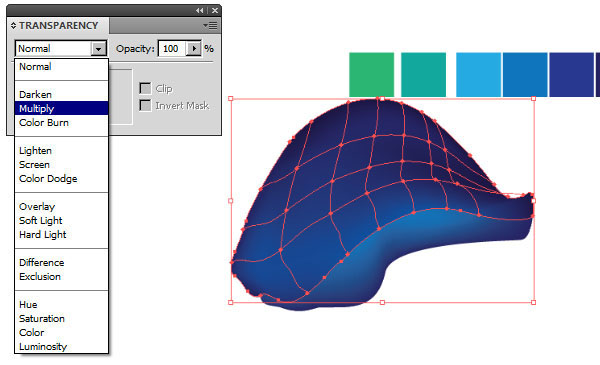Pick the teal color swatch
Image resolution: width=600 pixels, height=365 pixels.
click(424, 75)
